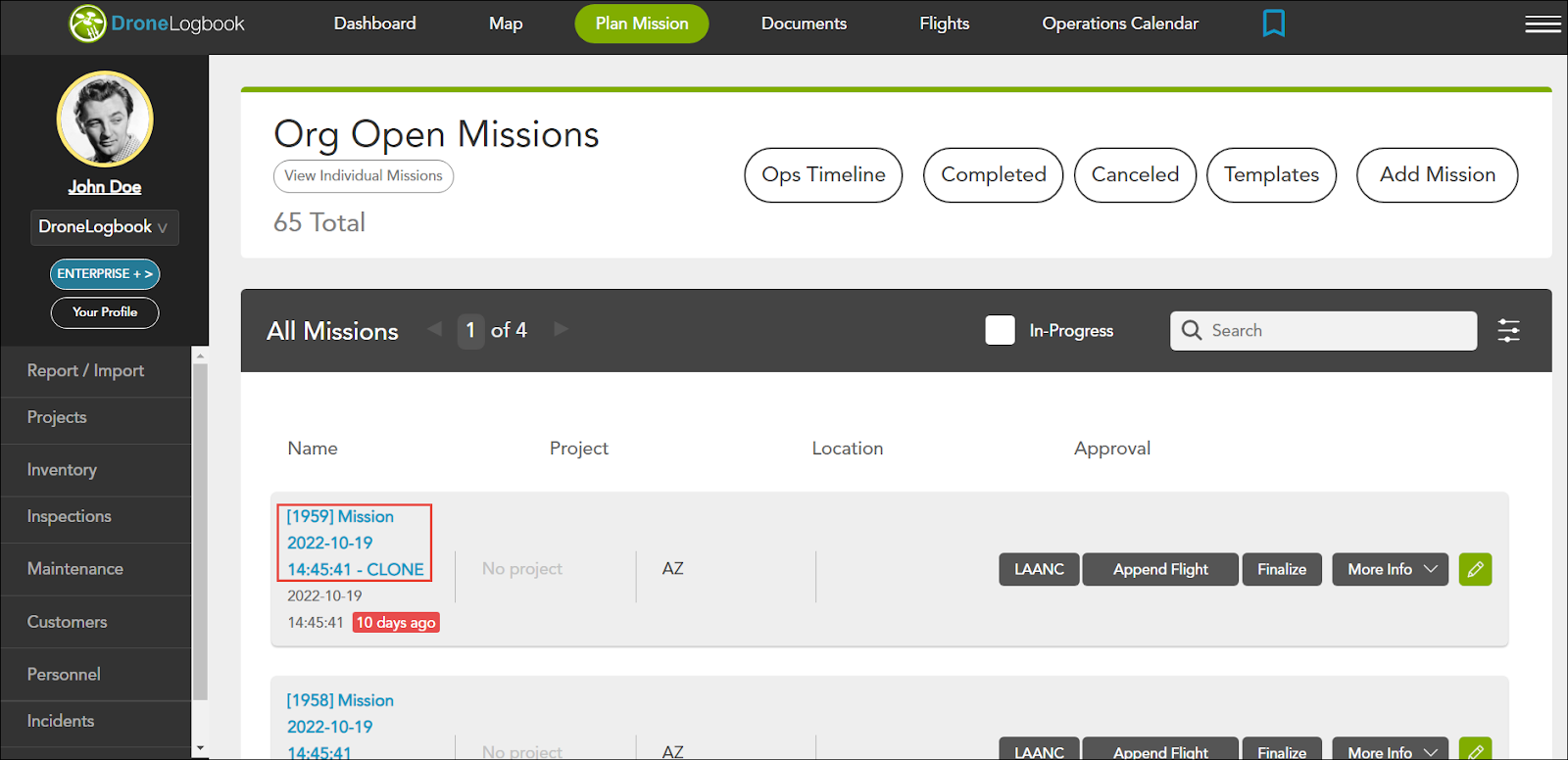Open Personnel in sidebar

[96, 675]
